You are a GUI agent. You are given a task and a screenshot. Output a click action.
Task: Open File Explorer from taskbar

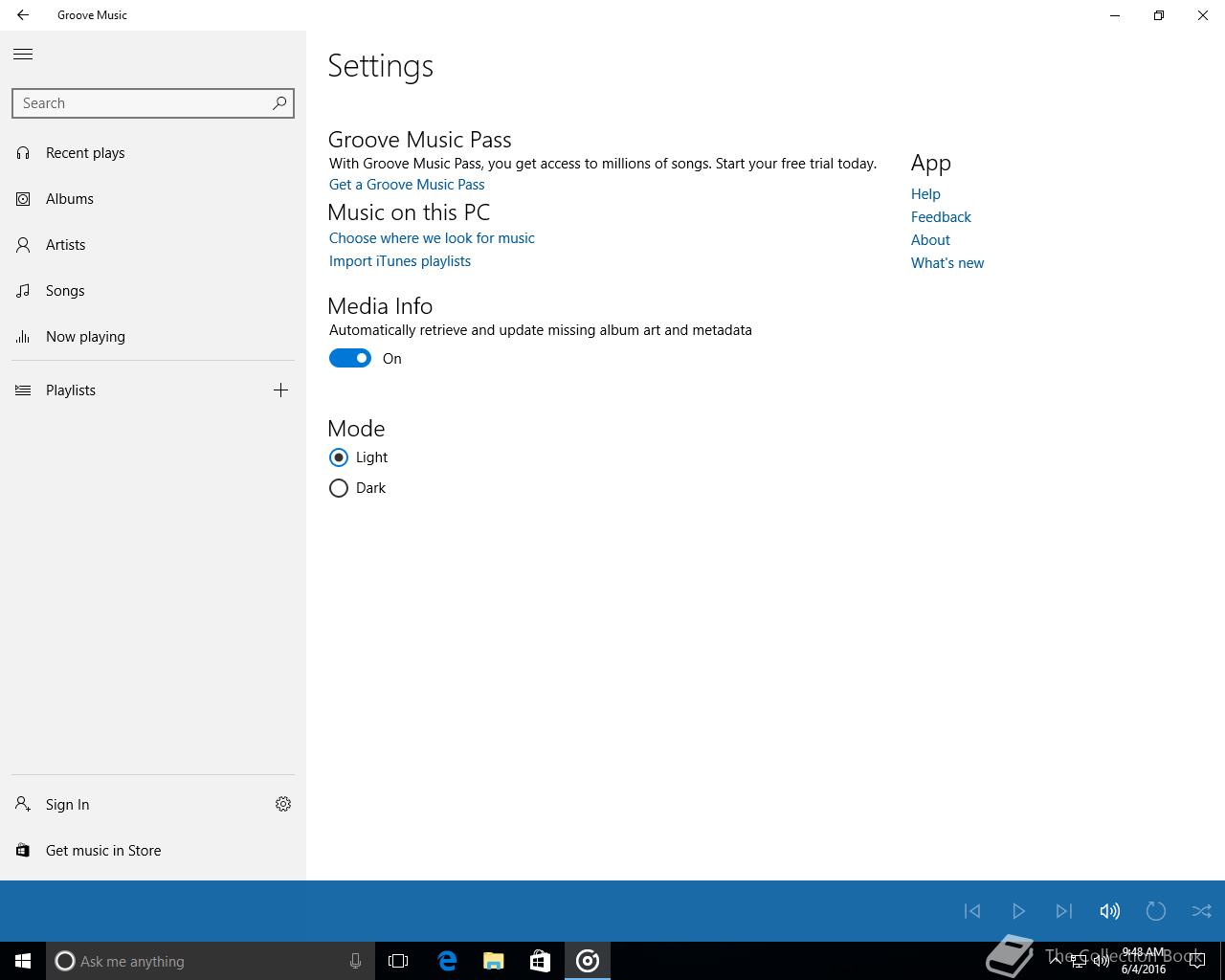coord(494,961)
